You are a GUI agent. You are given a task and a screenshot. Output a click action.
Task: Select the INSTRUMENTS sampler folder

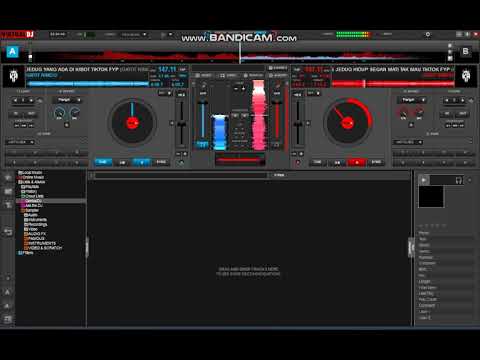pyautogui.click(x=40, y=243)
